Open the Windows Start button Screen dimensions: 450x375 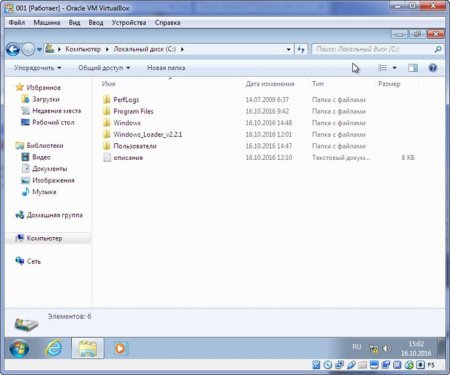coord(19,348)
